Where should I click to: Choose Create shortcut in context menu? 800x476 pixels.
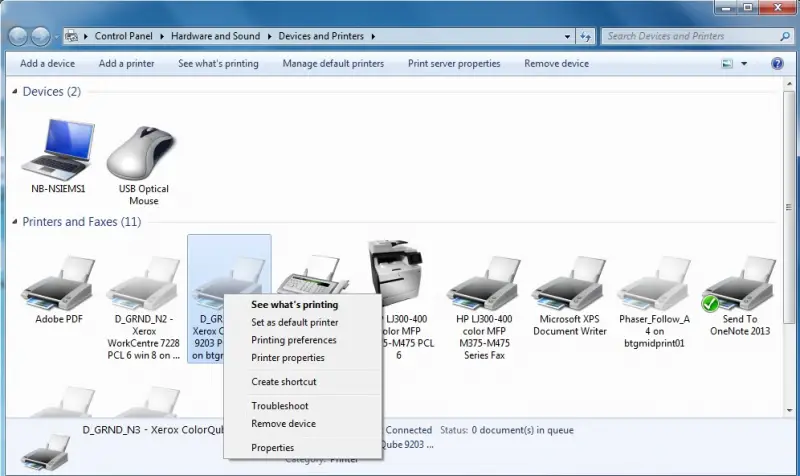[x=284, y=382]
